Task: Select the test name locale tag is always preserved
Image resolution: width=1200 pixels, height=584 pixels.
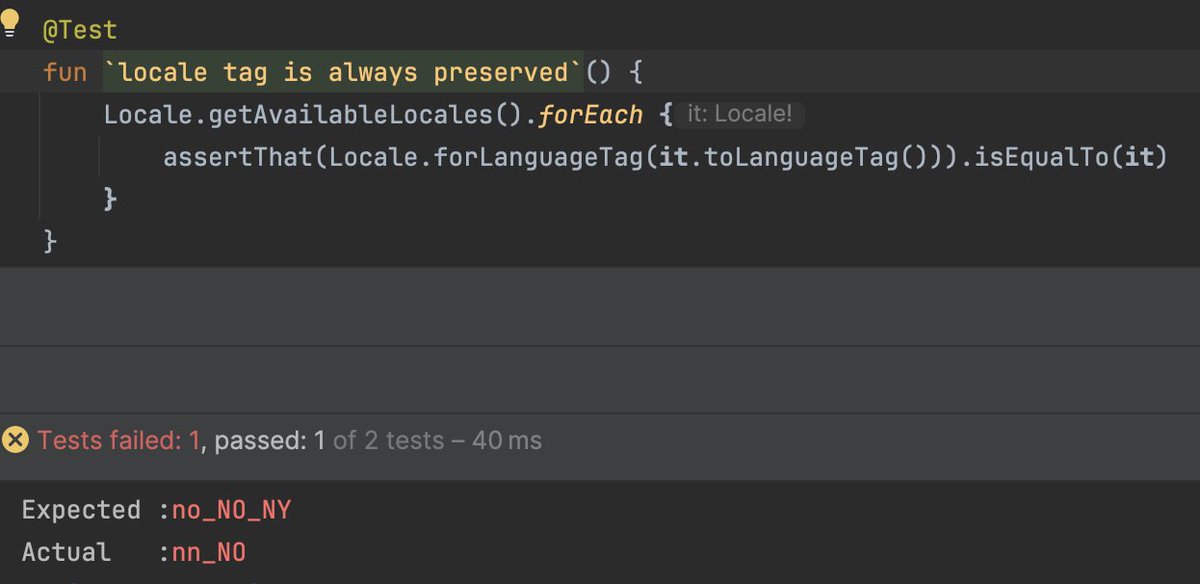Action: coord(340,71)
